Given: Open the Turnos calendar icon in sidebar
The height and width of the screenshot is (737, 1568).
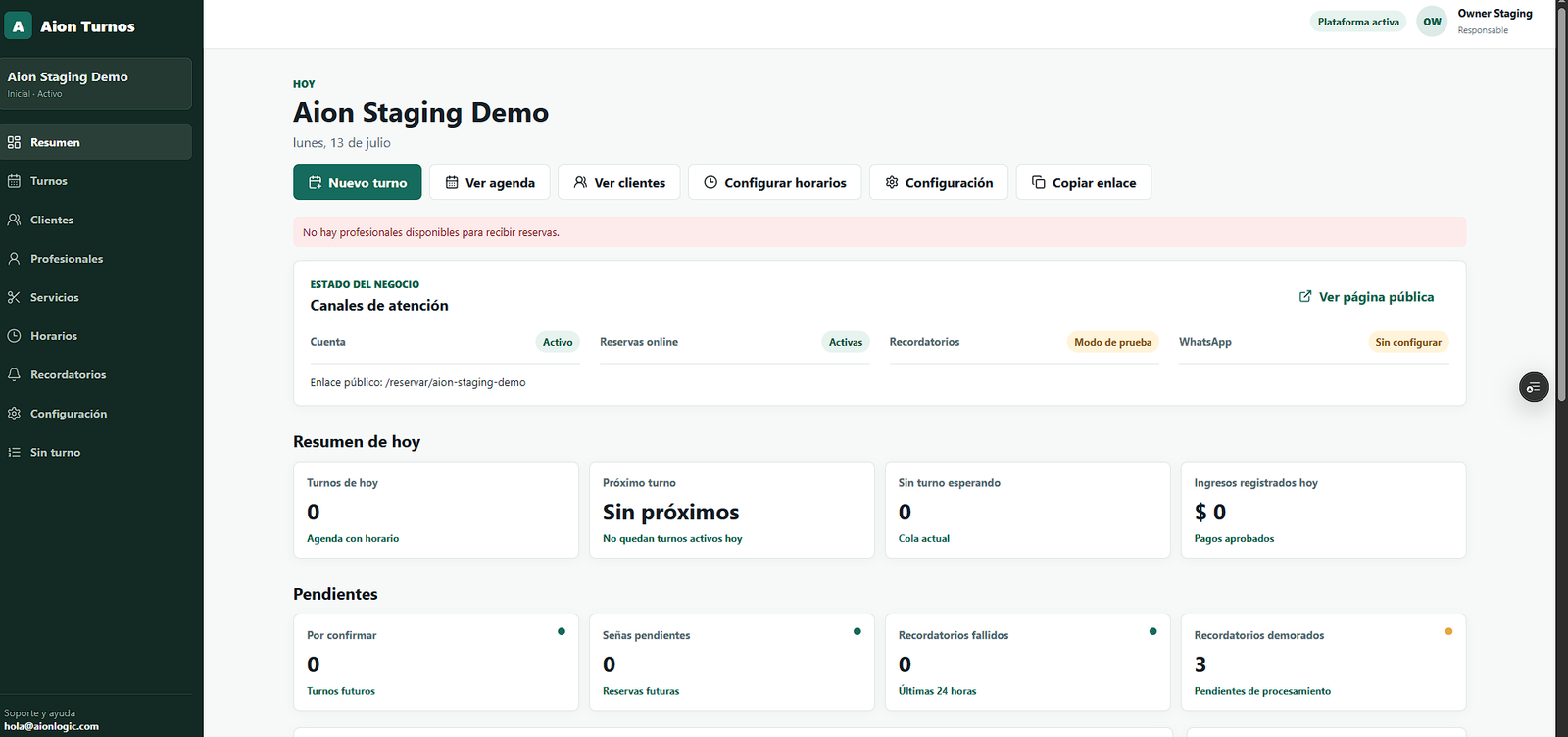Looking at the screenshot, I should [14, 181].
